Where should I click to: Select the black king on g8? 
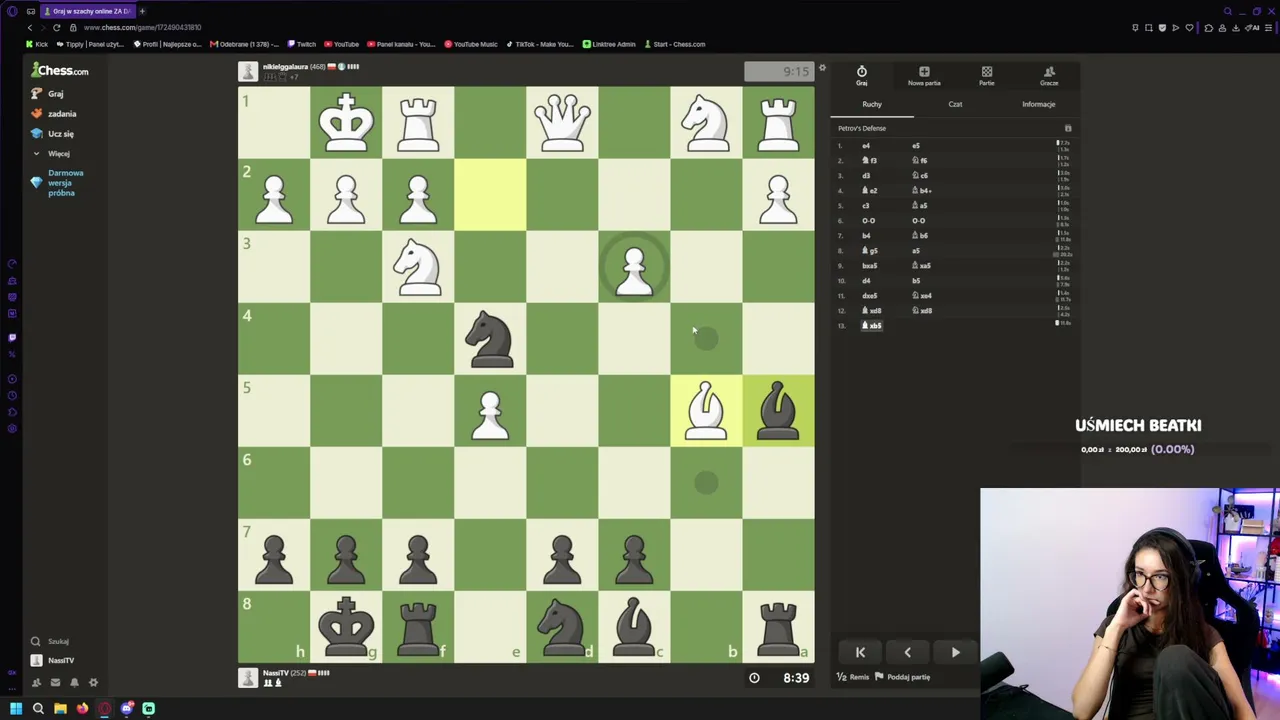click(346, 626)
